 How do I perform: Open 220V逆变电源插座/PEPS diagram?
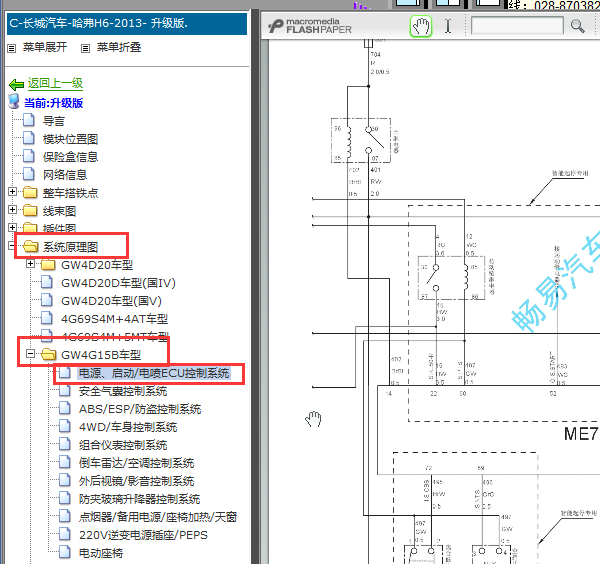pos(143,535)
